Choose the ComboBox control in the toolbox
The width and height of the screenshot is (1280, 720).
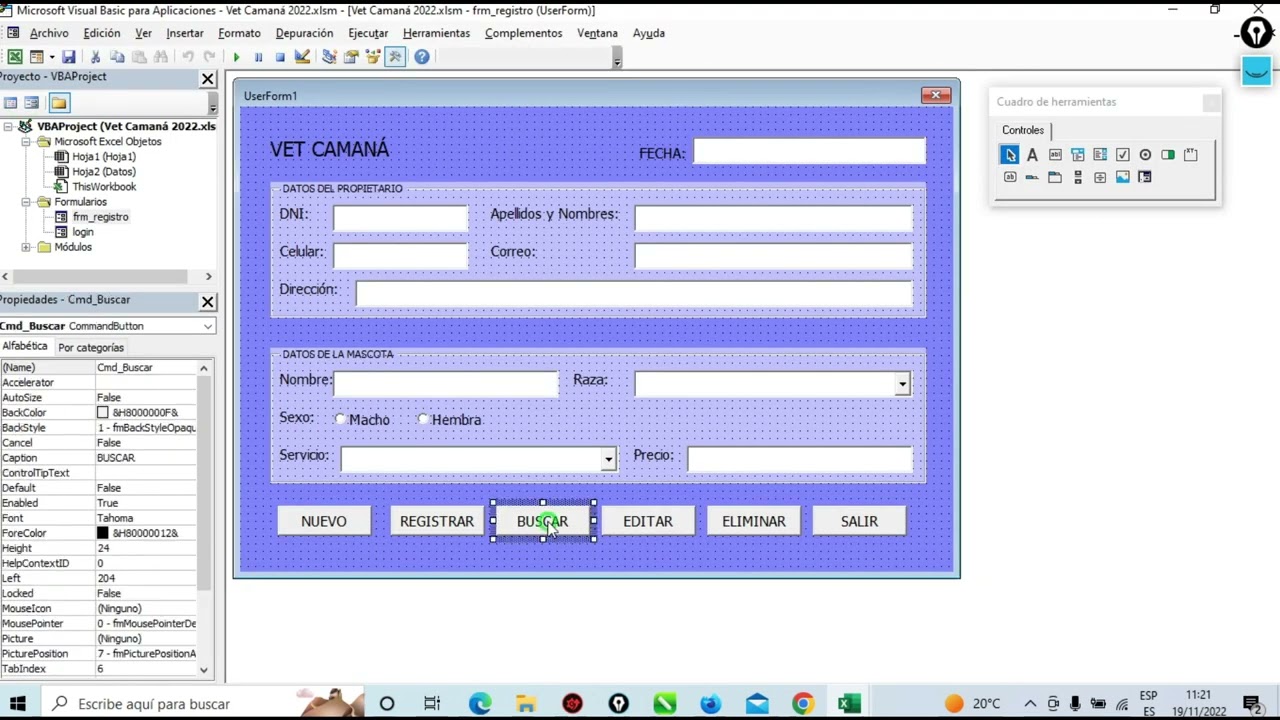tap(1078, 155)
